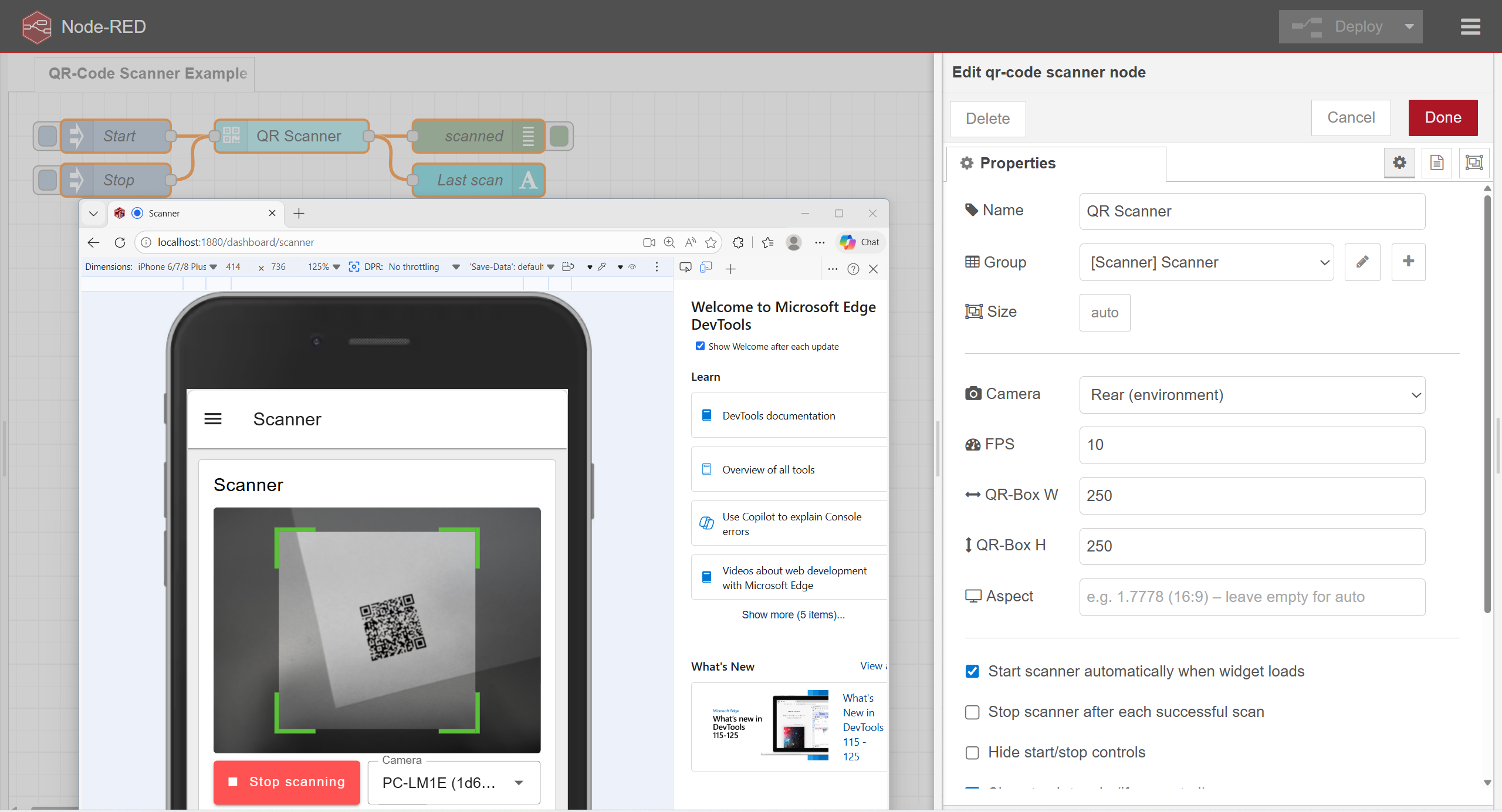This screenshot has width=1502, height=812.
Task: Open the Edge favorites list icon
Action: point(767,242)
